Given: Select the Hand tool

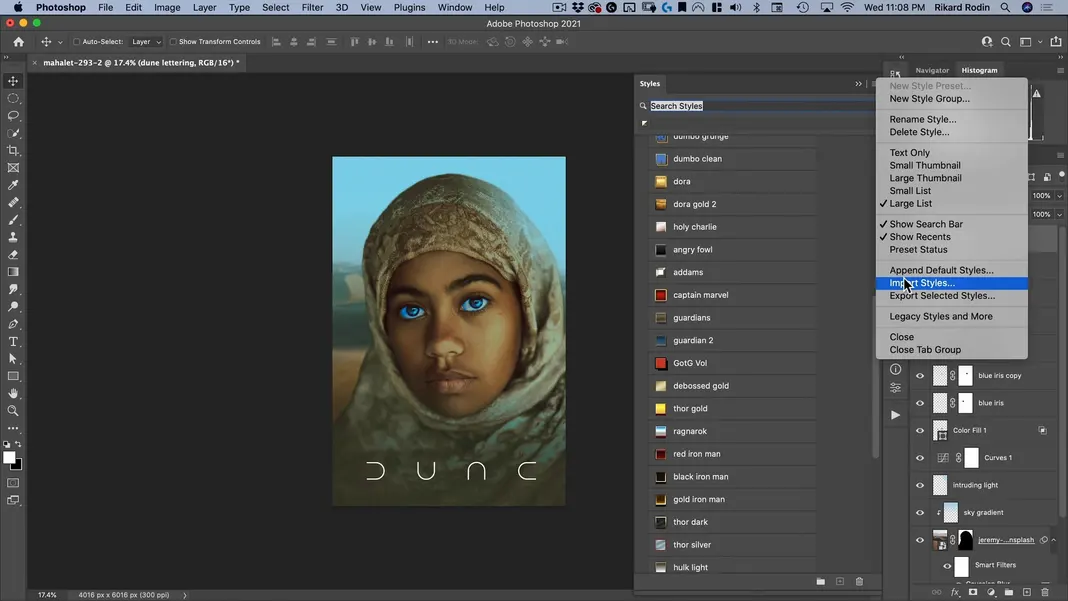Looking at the screenshot, I should click(x=13, y=394).
